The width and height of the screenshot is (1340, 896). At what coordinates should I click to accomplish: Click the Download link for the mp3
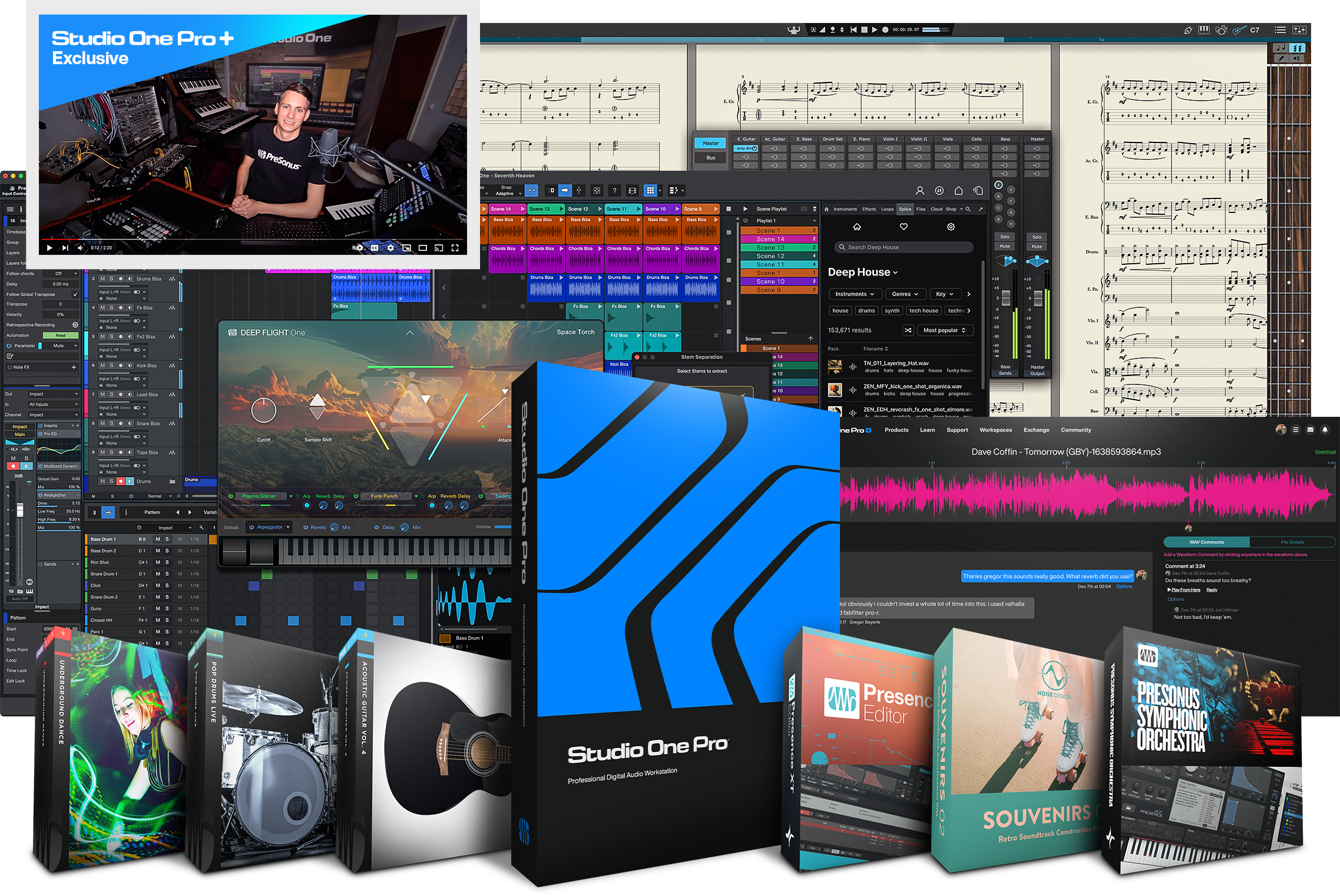tap(1325, 452)
